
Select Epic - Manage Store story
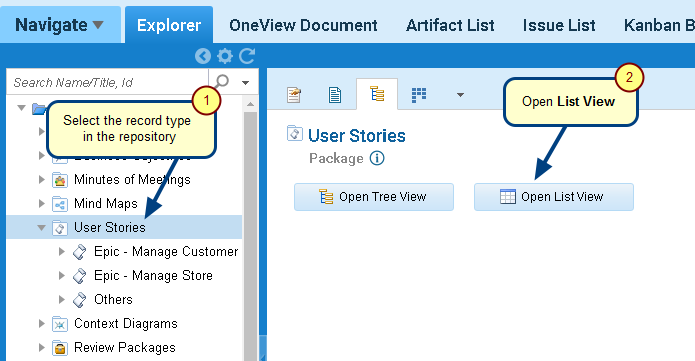[x=153, y=275]
